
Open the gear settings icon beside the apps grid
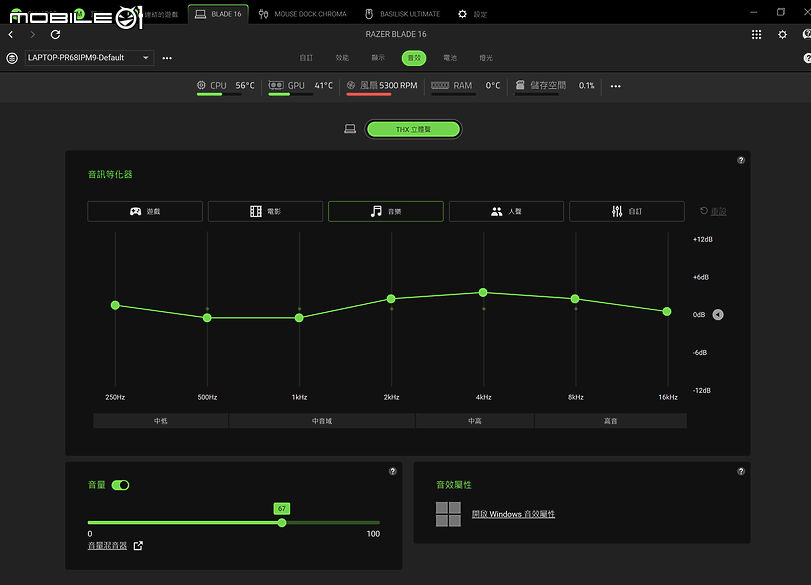pos(783,35)
